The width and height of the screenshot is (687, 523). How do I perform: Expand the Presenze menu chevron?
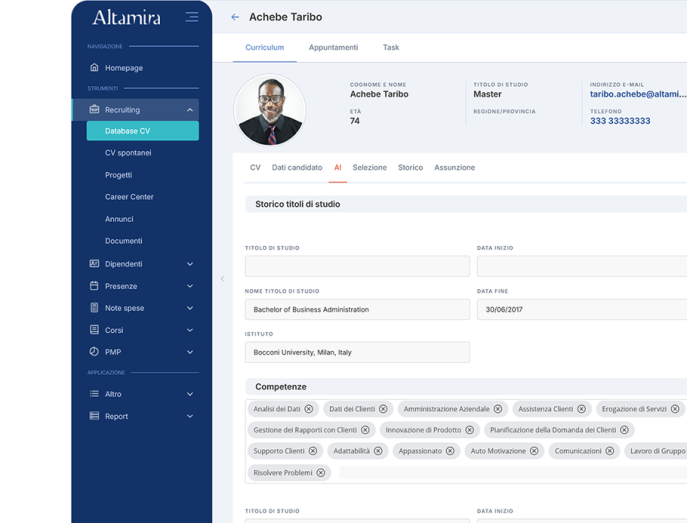pos(190,286)
